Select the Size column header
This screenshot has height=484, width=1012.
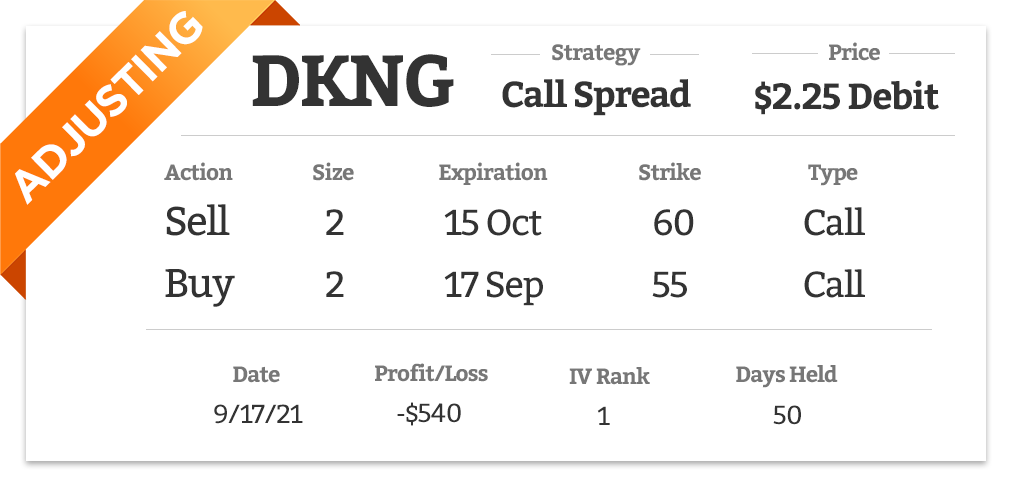coord(333,173)
